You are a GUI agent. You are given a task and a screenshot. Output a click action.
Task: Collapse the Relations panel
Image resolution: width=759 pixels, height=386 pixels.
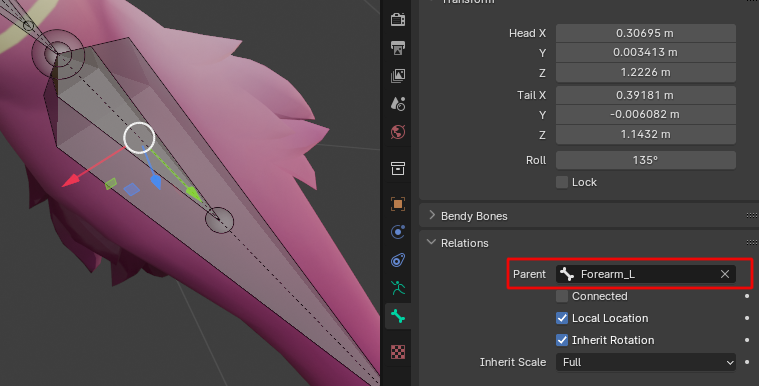[x=431, y=242]
